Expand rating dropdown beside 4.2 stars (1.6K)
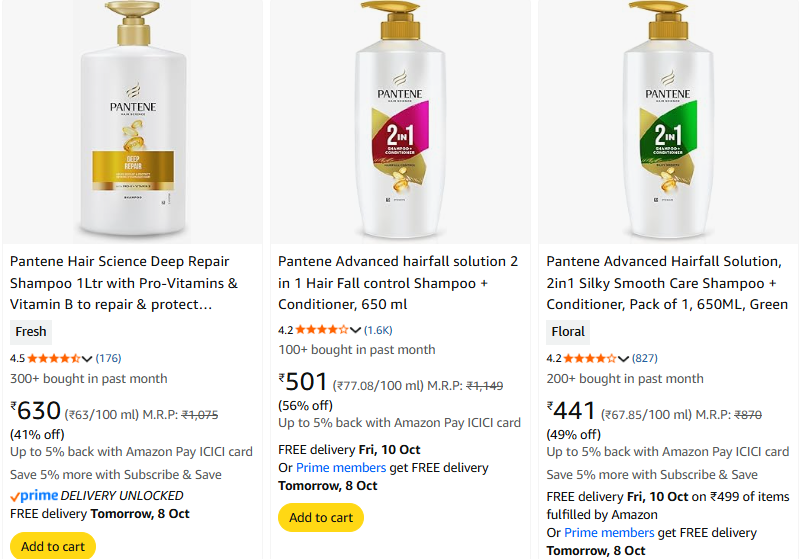The height and width of the screenshot is (559, 806). [x=355, y=329]
